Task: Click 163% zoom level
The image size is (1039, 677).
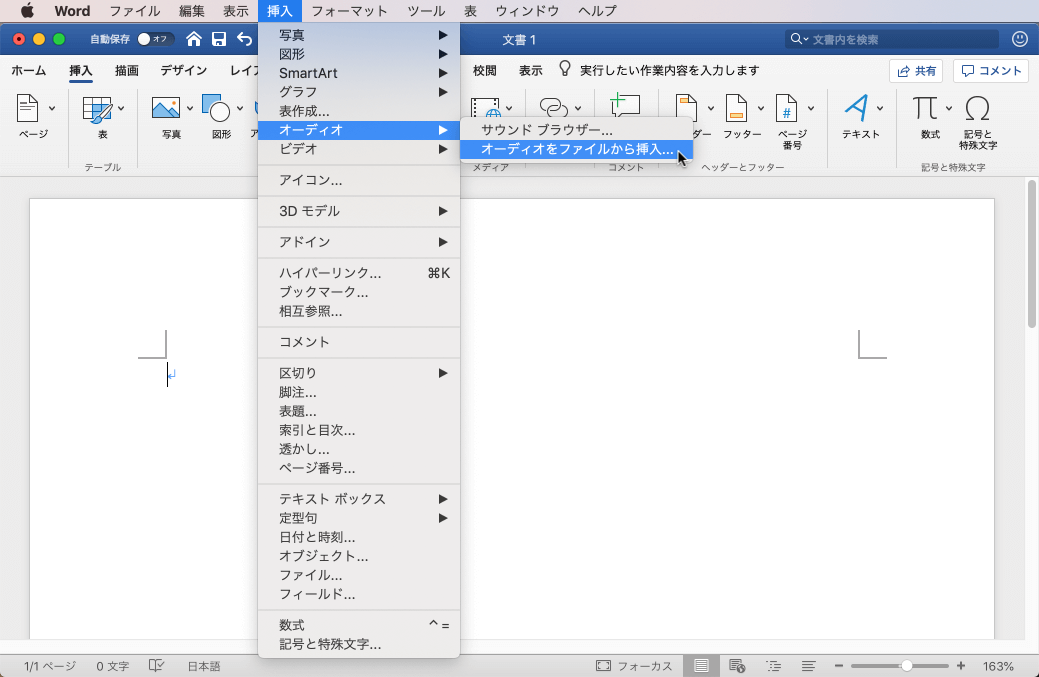Action: [998, 666]
